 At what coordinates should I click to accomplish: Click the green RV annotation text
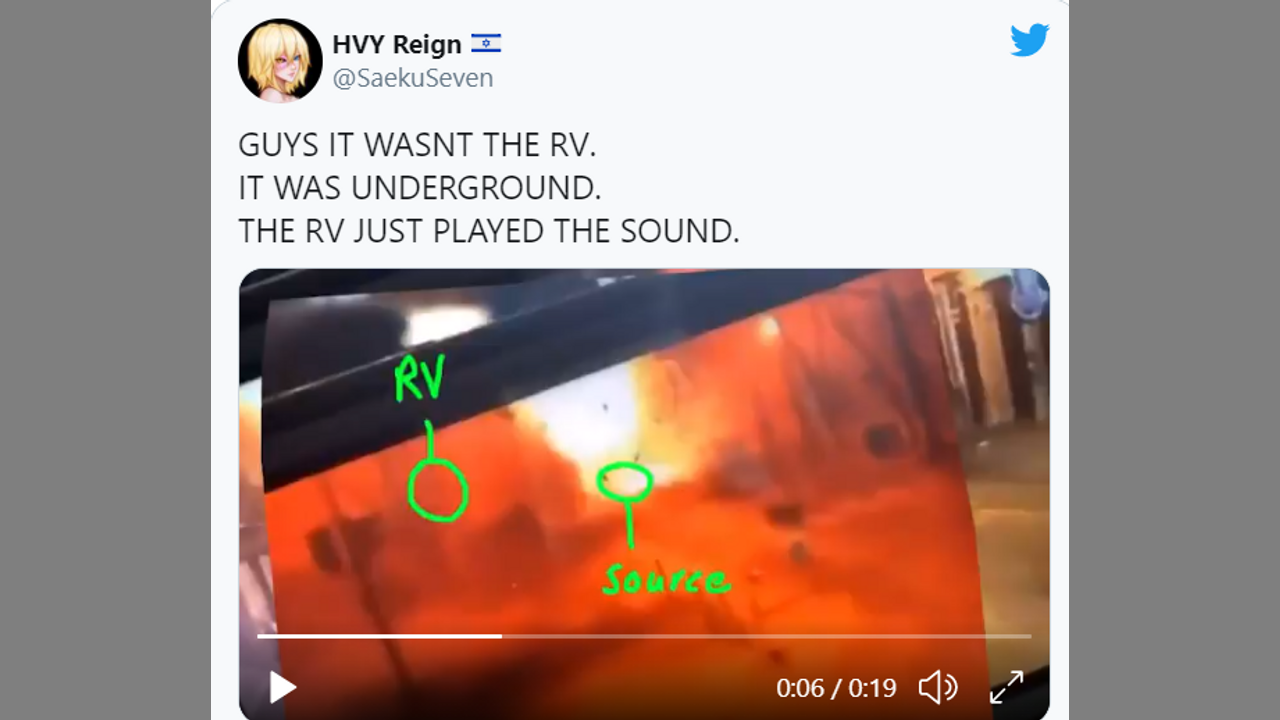pos(420,379)
